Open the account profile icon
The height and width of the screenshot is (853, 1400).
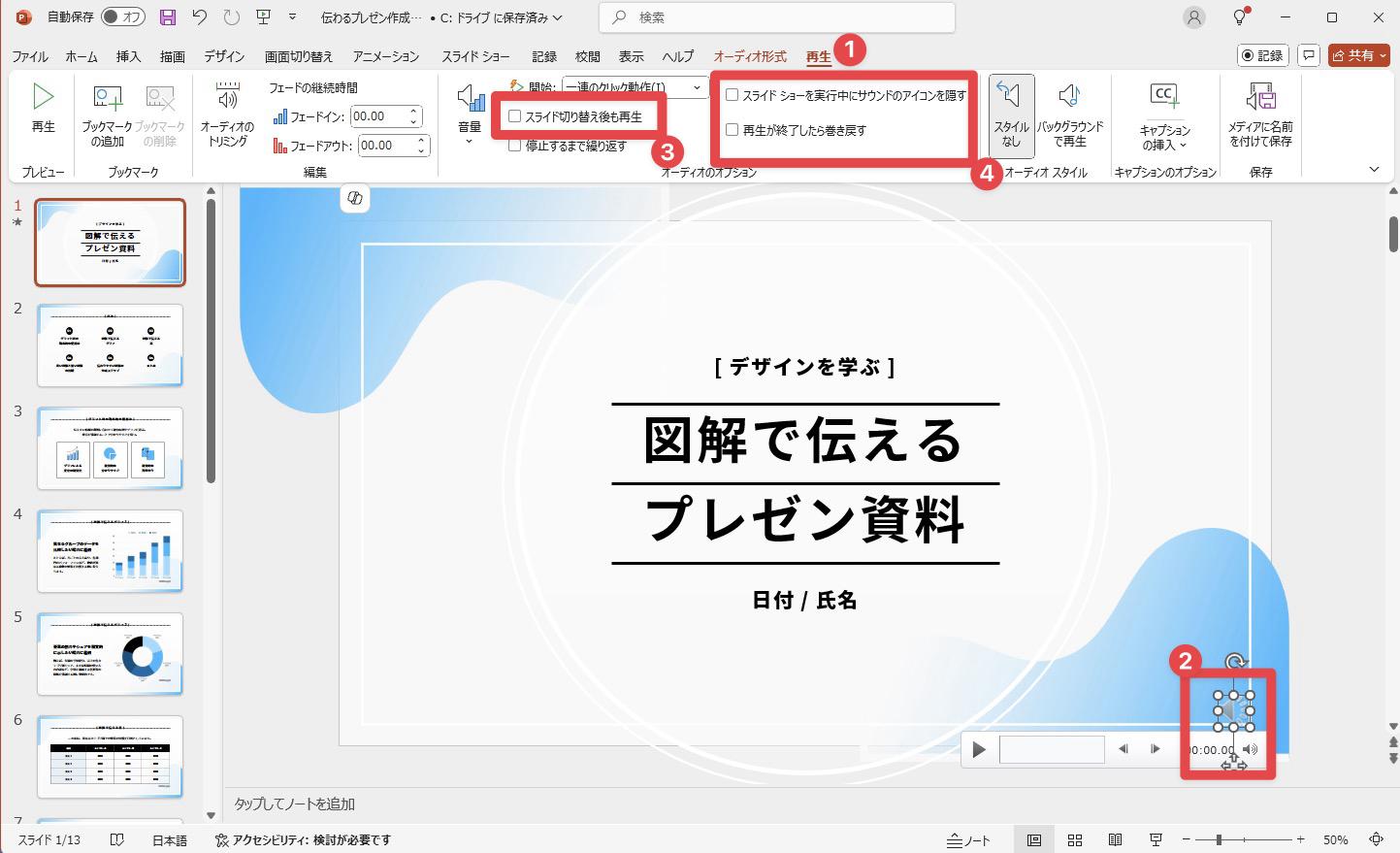click(x=1194, y=17)
